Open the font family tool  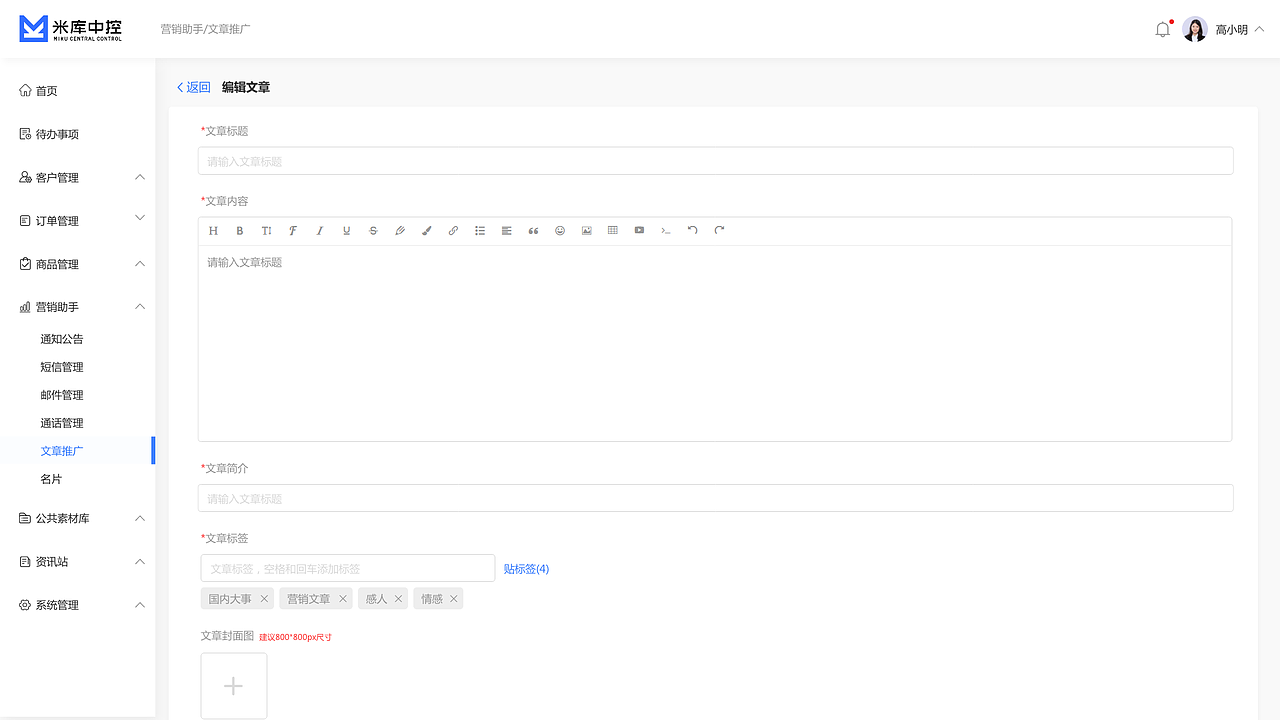(293, 231)
